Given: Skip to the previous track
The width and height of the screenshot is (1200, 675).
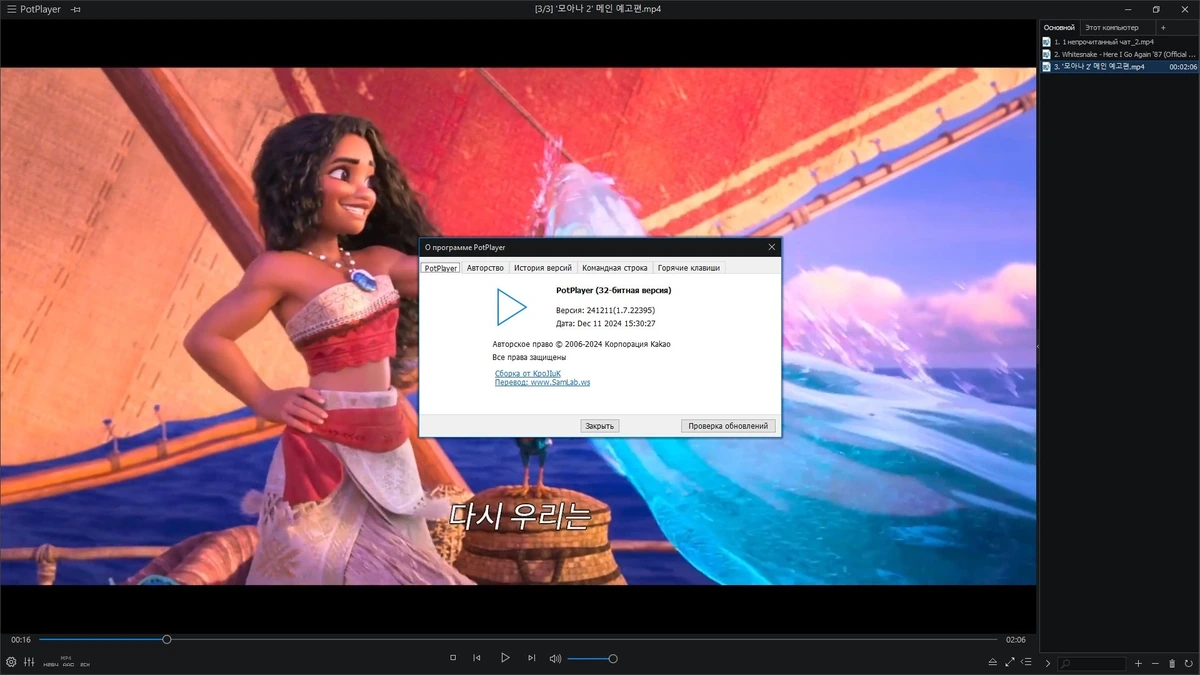Looking at the screenshot, I should (477, 658).
